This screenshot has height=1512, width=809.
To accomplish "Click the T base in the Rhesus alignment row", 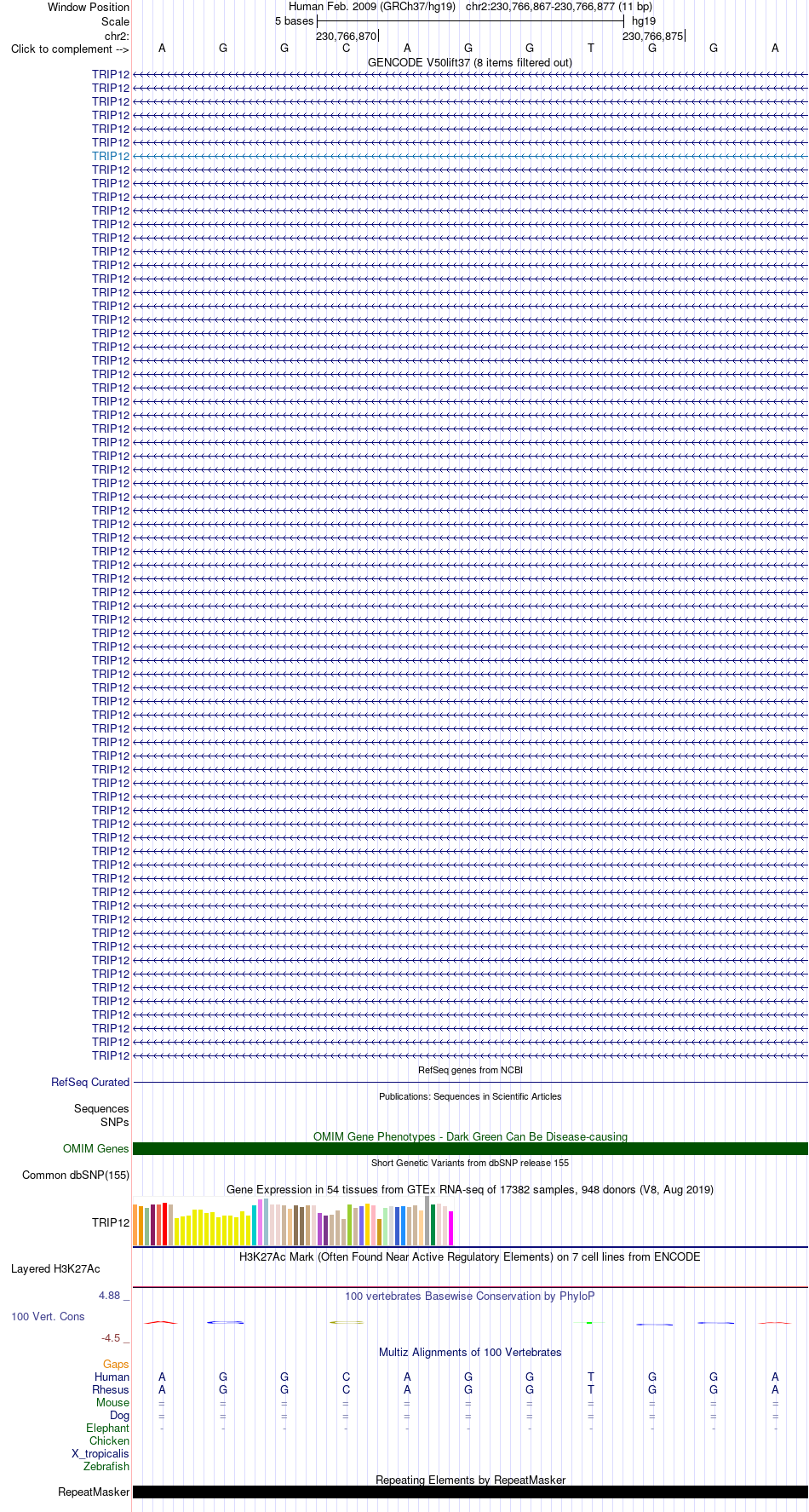I will [591, 1390].
